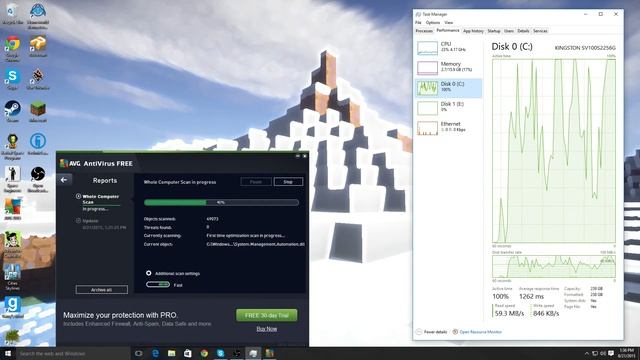Launch Cities Skylines from the desktop
Screen dimensions: 640x360
13,277
